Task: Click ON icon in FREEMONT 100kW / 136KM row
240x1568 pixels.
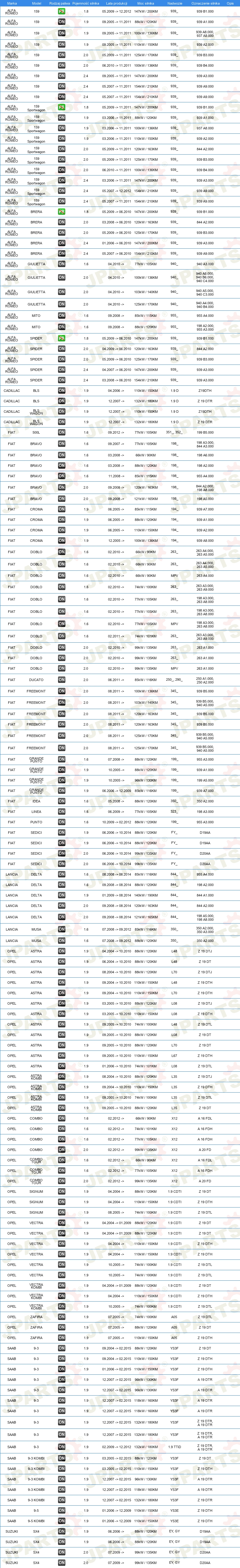Action: [61, 691]
